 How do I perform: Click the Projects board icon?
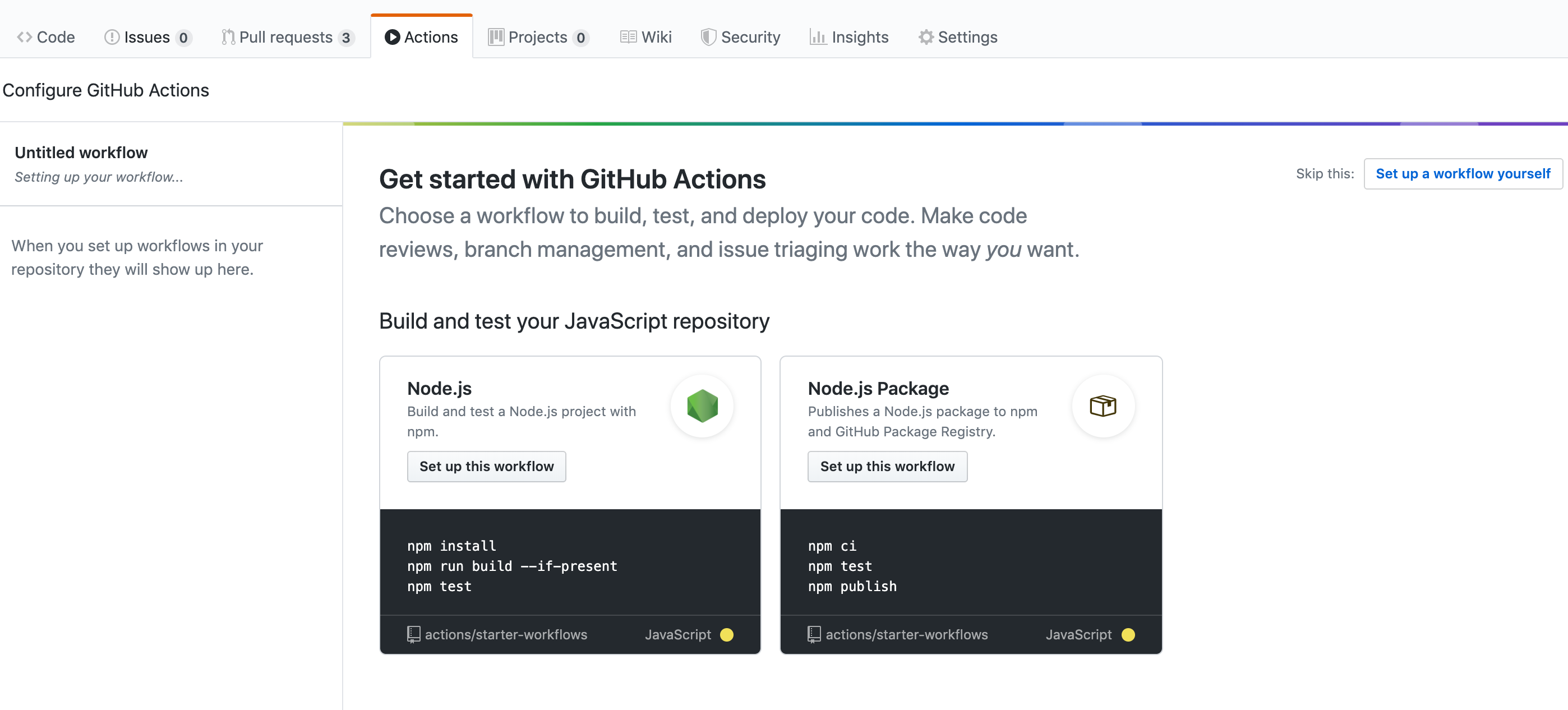tap(496, 36)
